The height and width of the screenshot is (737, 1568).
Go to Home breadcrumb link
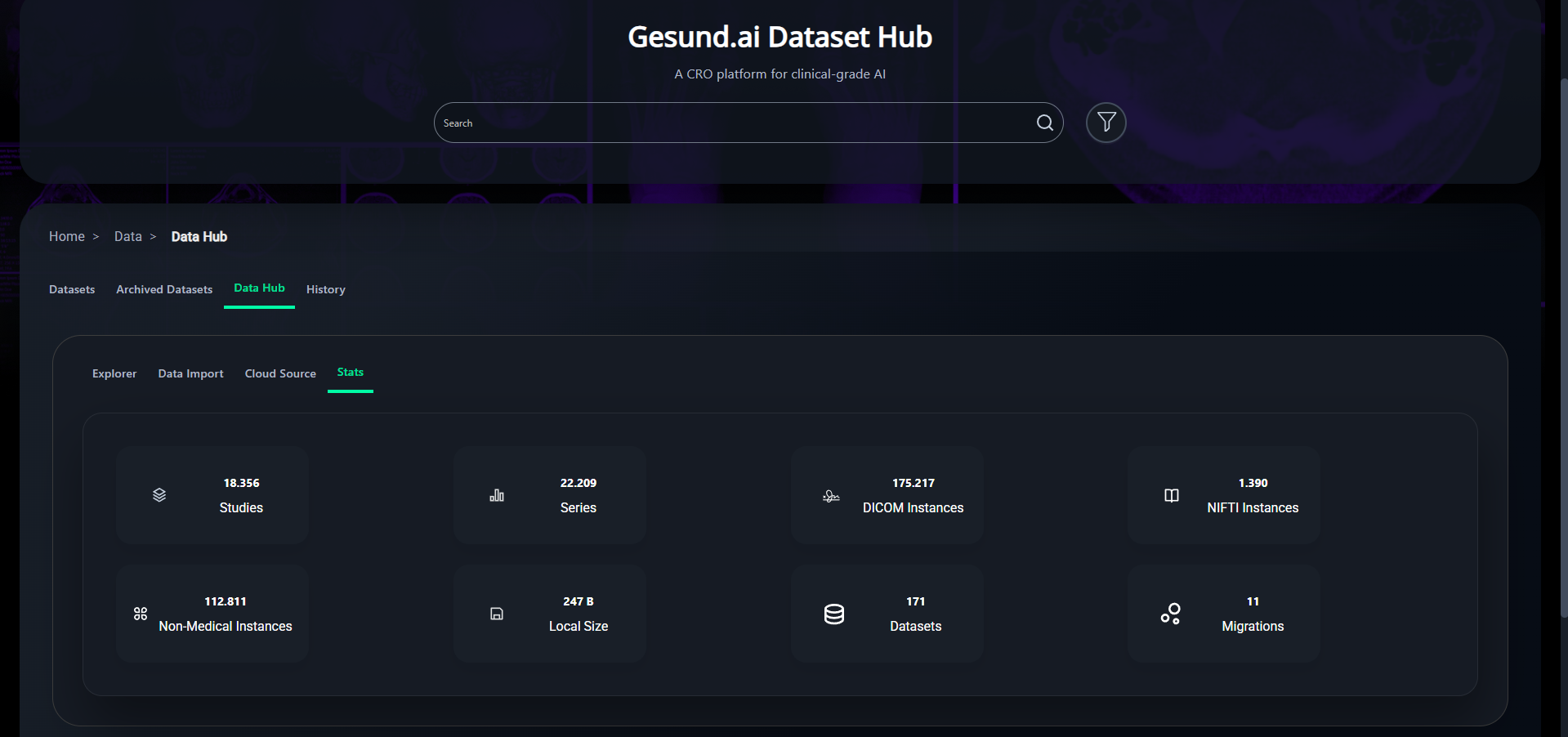point(67,236)
